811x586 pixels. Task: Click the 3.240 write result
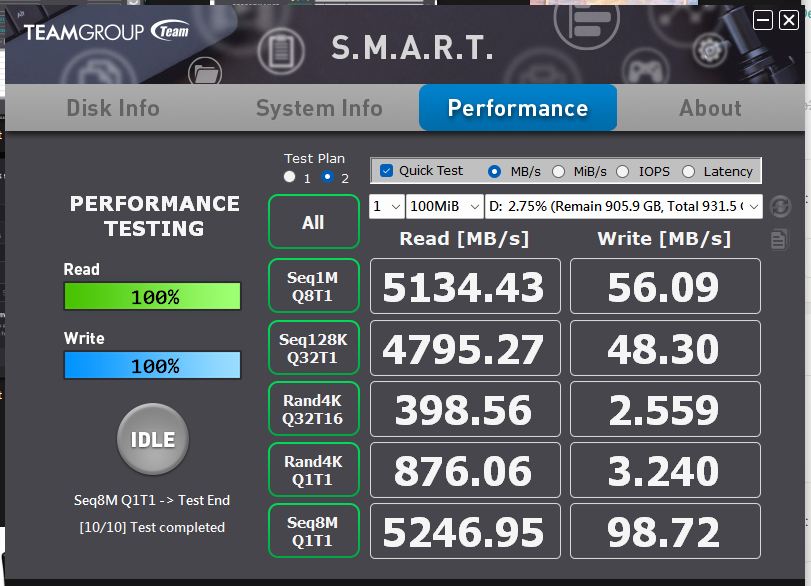click(665, 470)
